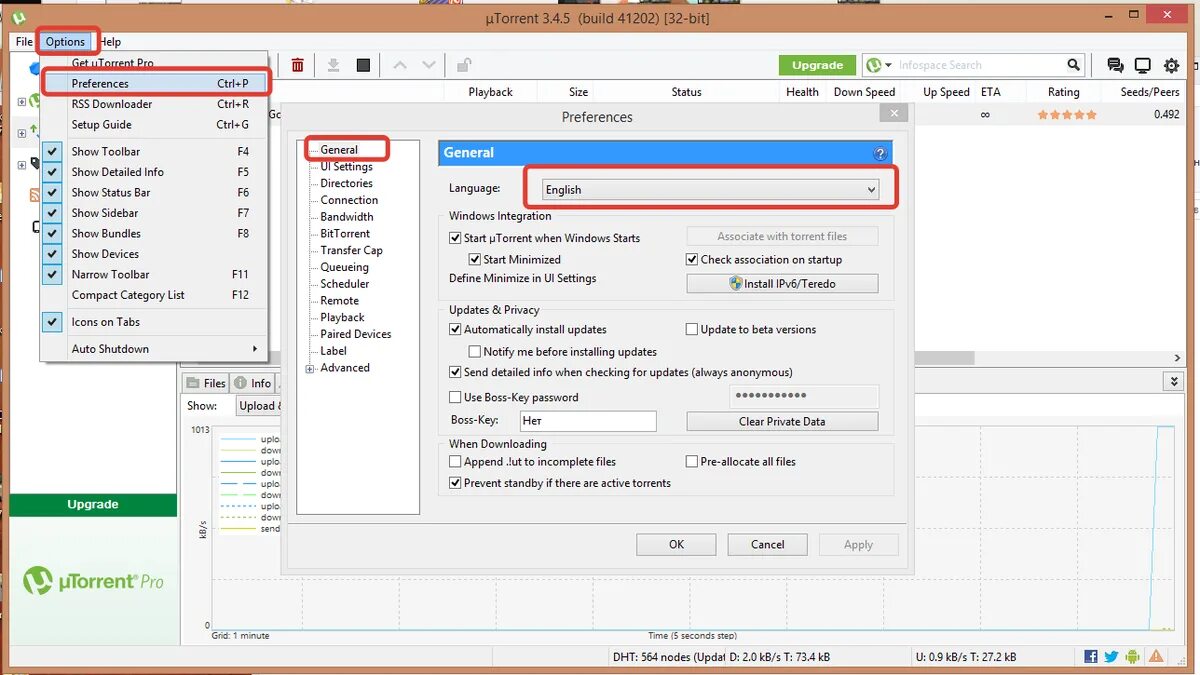The image size is (1200, 675).
Task: Click the Twitter bird icon in status bar
Action: [x=1111, y=657]
